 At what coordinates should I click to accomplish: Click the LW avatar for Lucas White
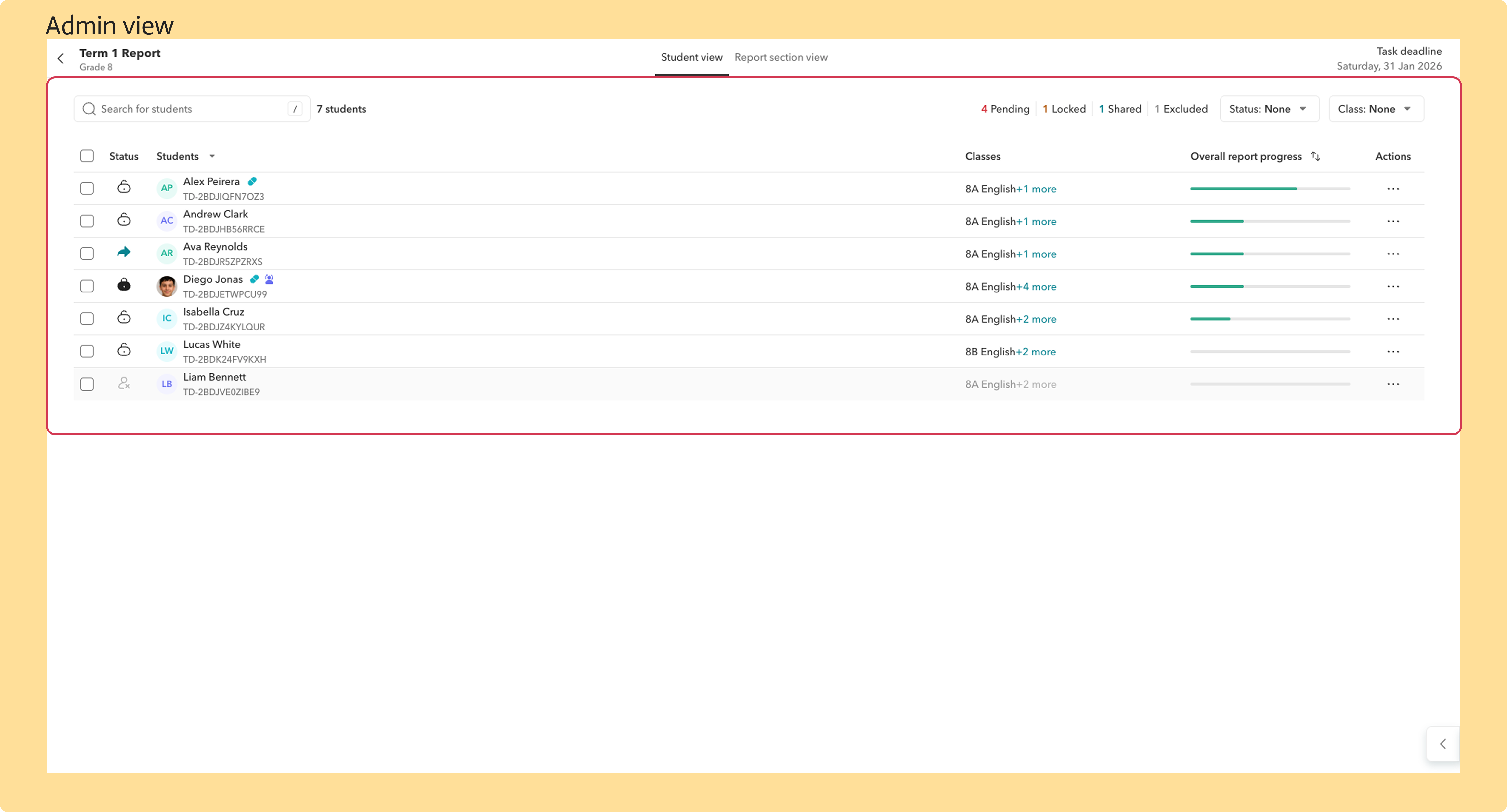coord(167,351)
